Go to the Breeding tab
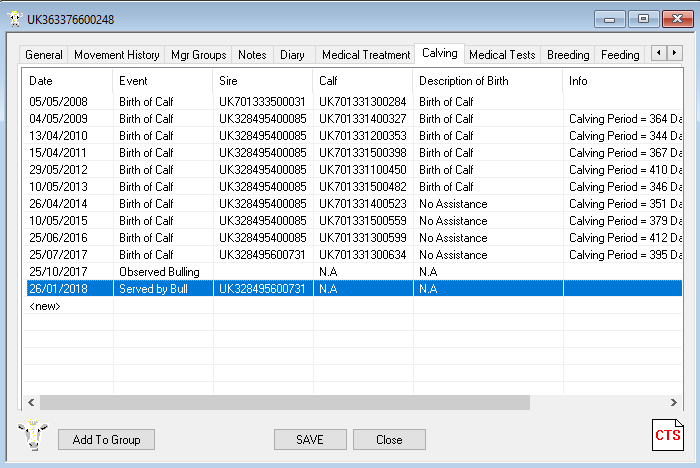Viewport: 700px width, 468px height. 568,55
